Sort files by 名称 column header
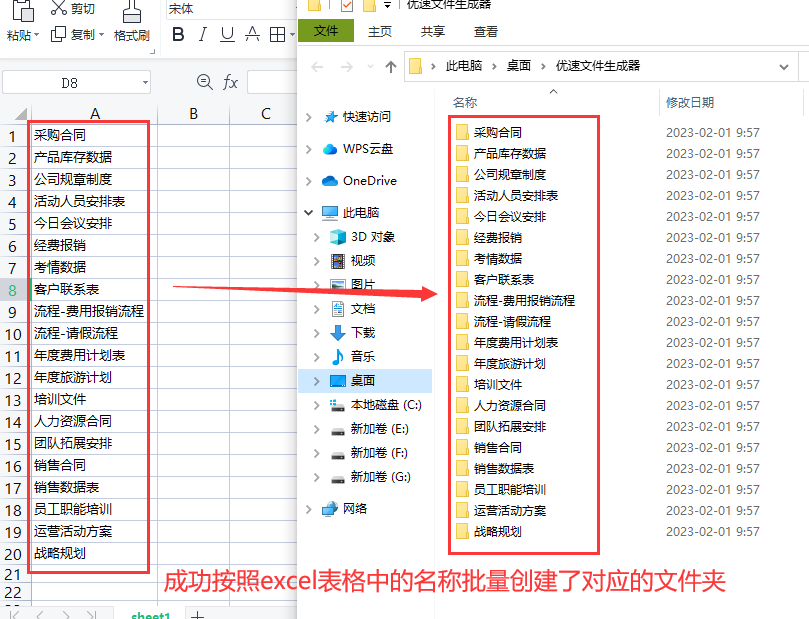 (x=465, y=103)
